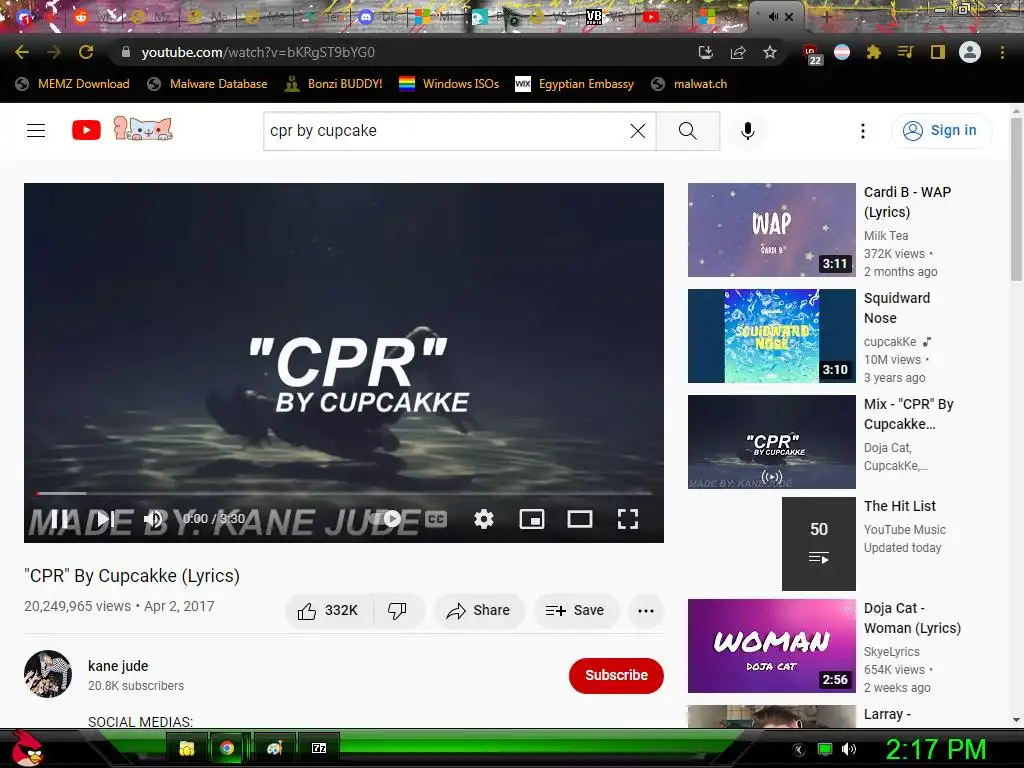Open 7-Zip from the taskbar
The height and width of the screenshot is (768, 1024).
point(319,748)
